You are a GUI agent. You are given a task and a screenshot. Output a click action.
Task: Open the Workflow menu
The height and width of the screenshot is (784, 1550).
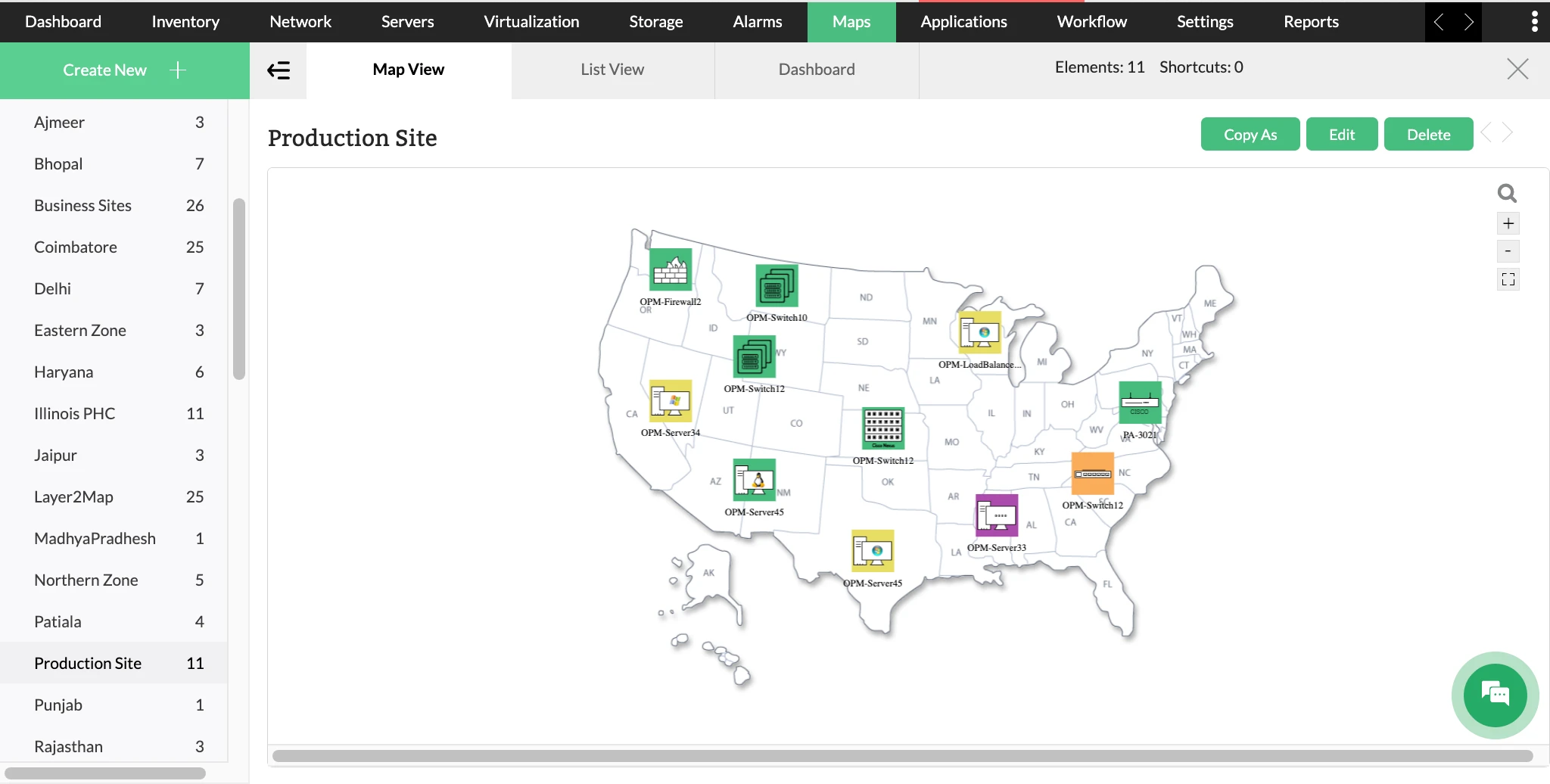[x=1091, y=21]
